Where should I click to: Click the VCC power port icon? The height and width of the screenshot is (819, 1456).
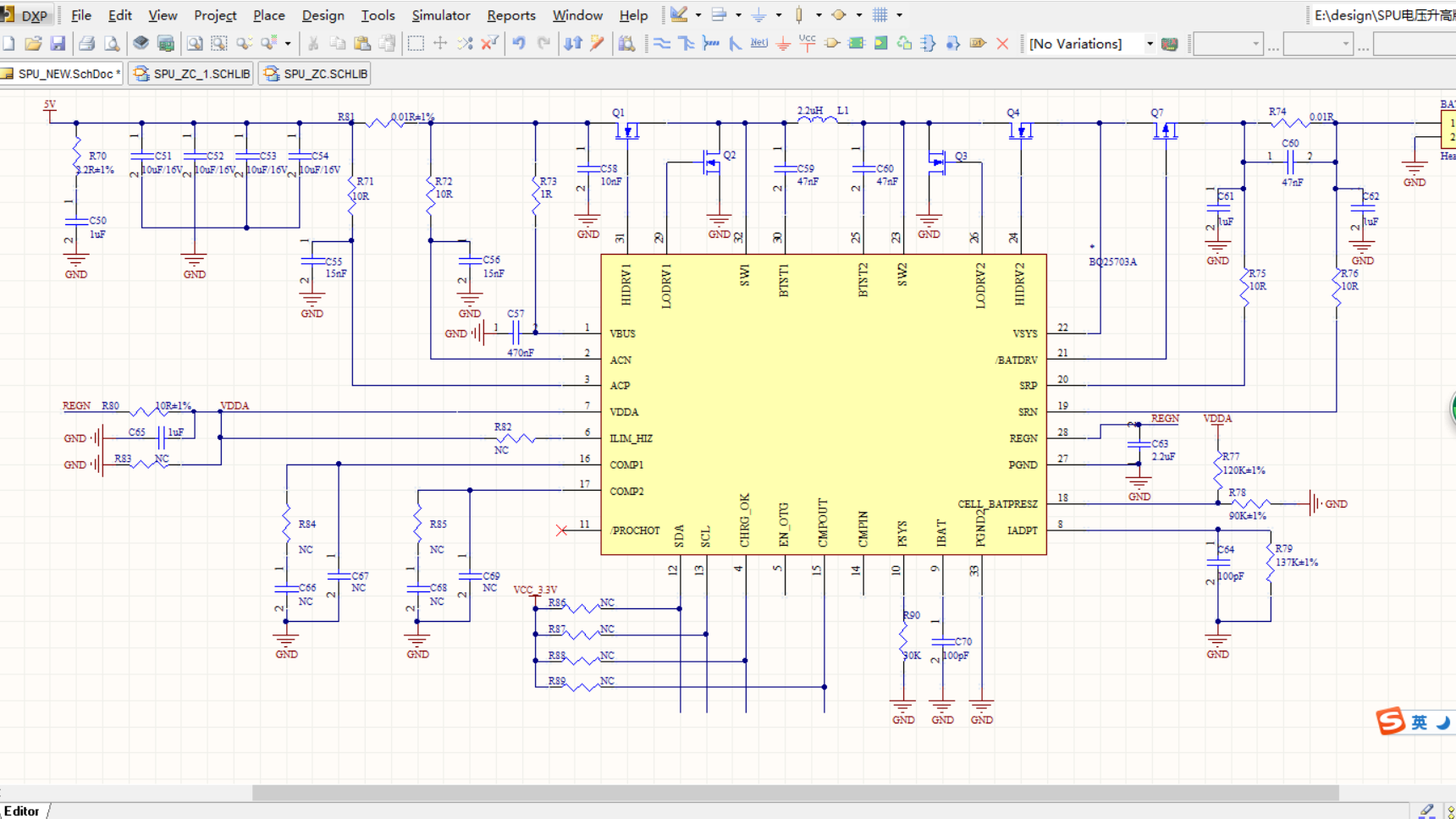click(807, 43)
